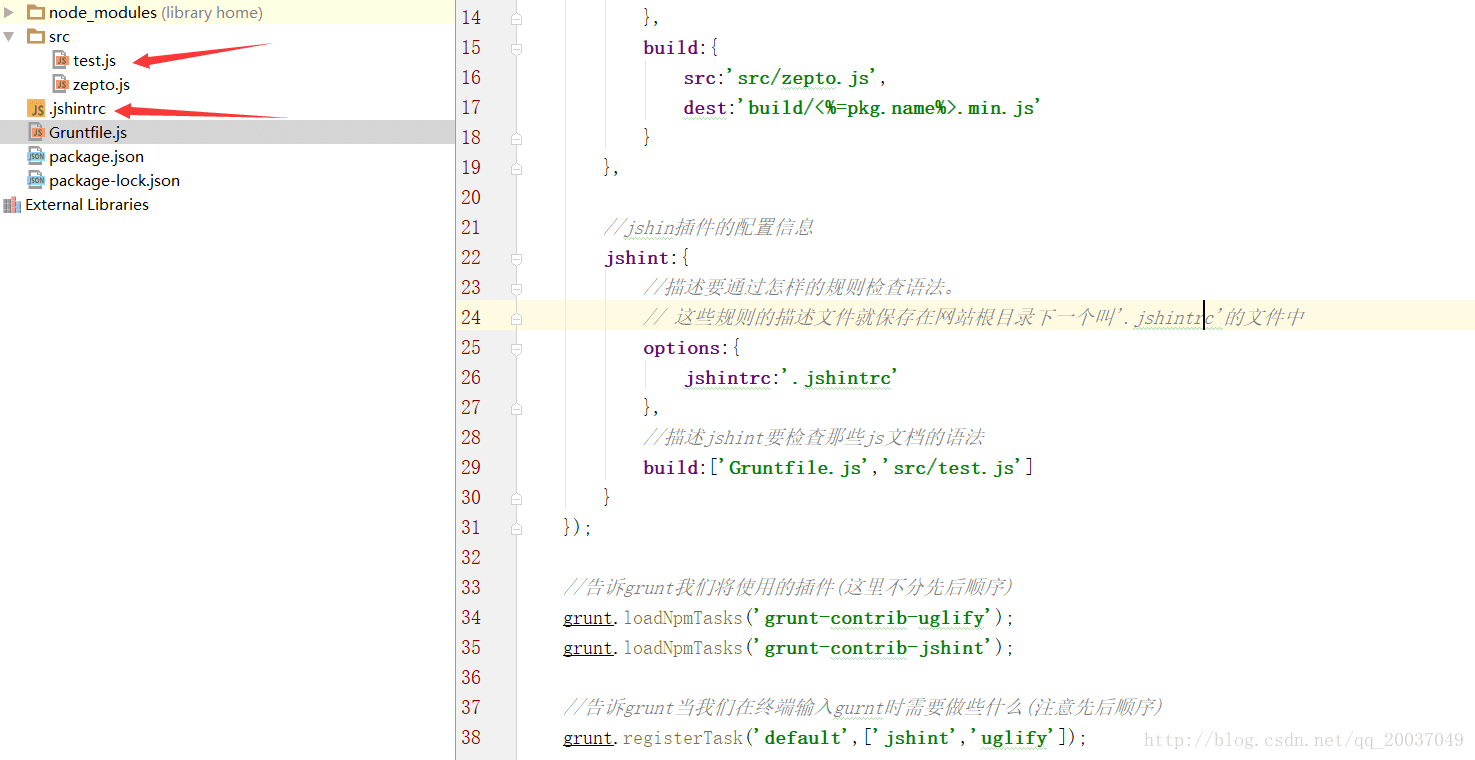Screen dimensions: 1475x760
Task: Click registerTask on line 38
Action: pos(683,738)
